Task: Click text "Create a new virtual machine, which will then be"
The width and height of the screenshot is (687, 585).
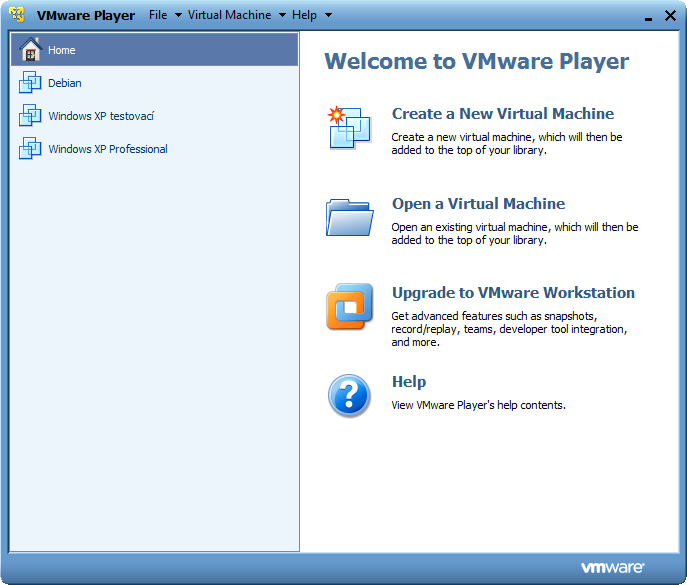Action: (x=507, y=137)
